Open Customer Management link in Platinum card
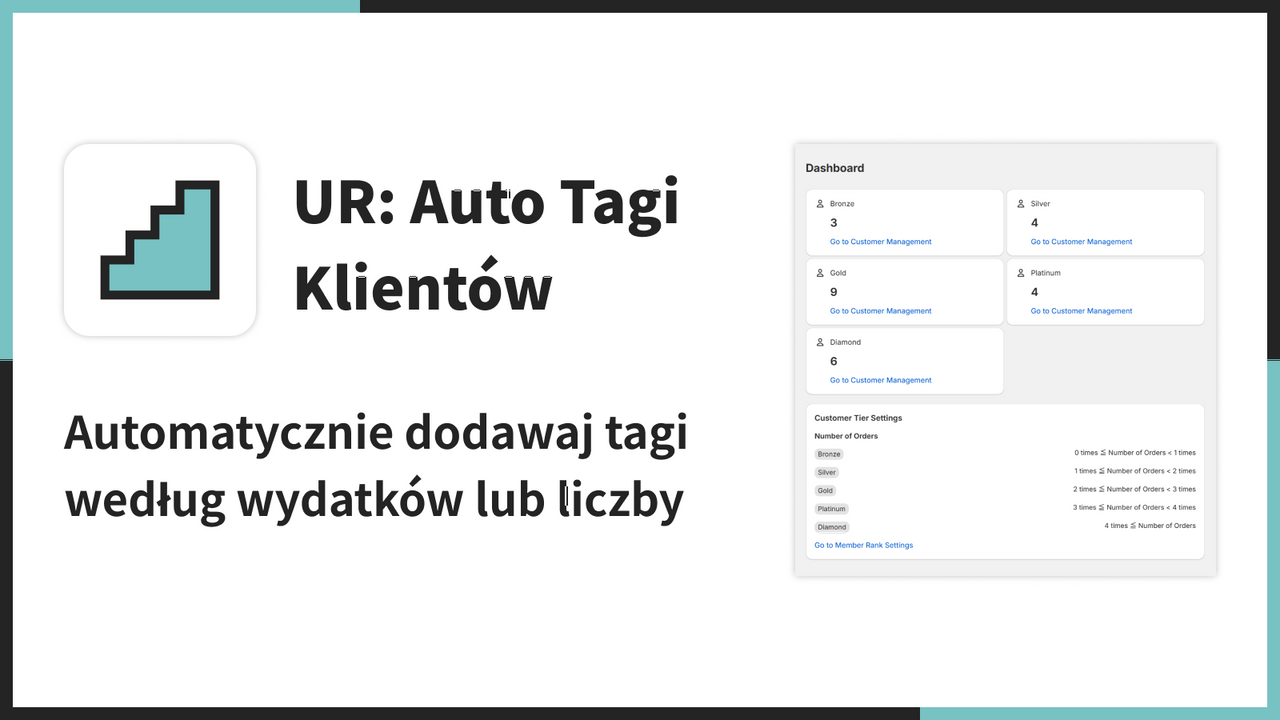Screen dimensions: 1280x720 pos(1081,311)
